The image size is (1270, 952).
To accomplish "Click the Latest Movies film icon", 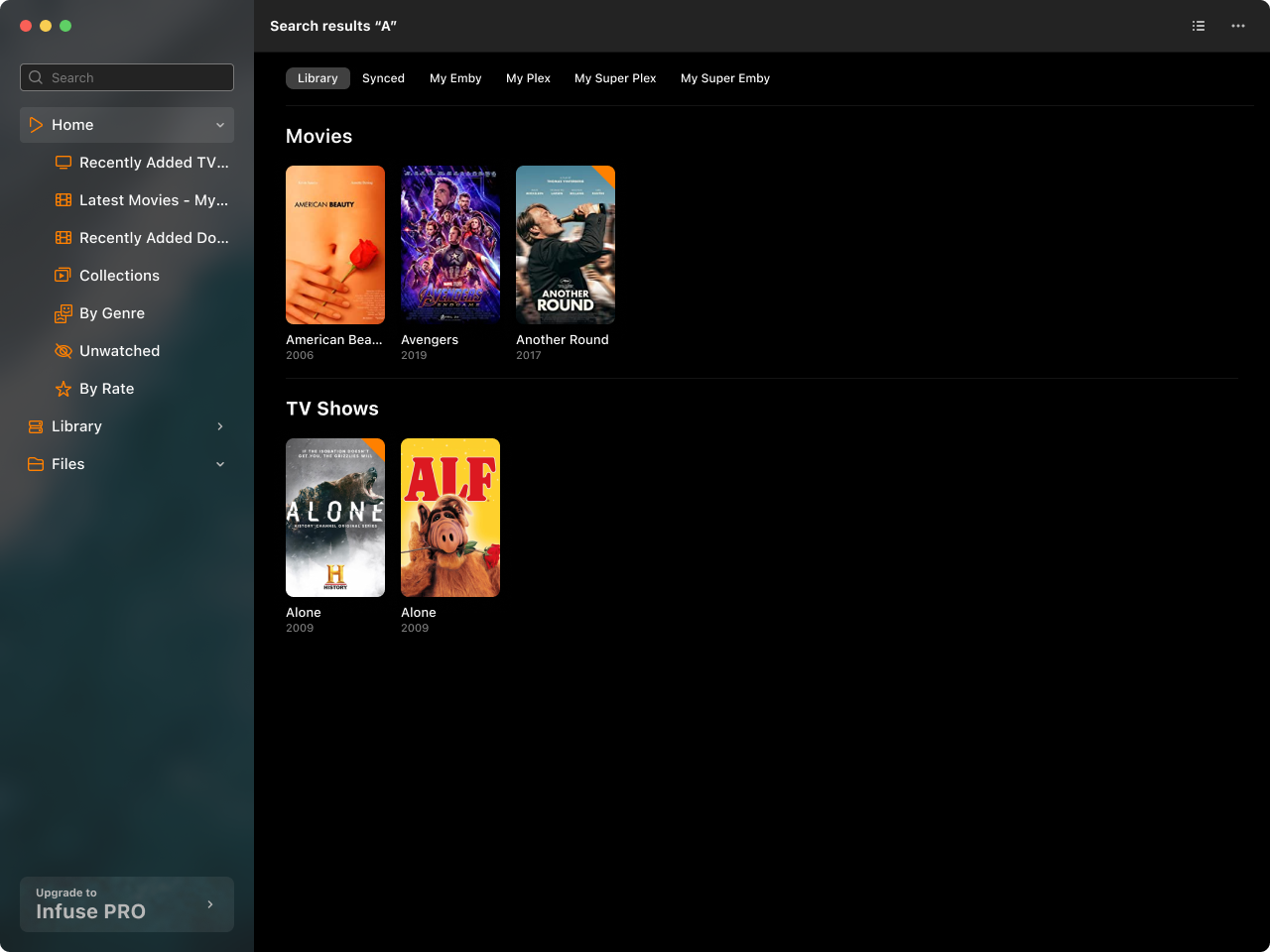I will tap(63, 200).
